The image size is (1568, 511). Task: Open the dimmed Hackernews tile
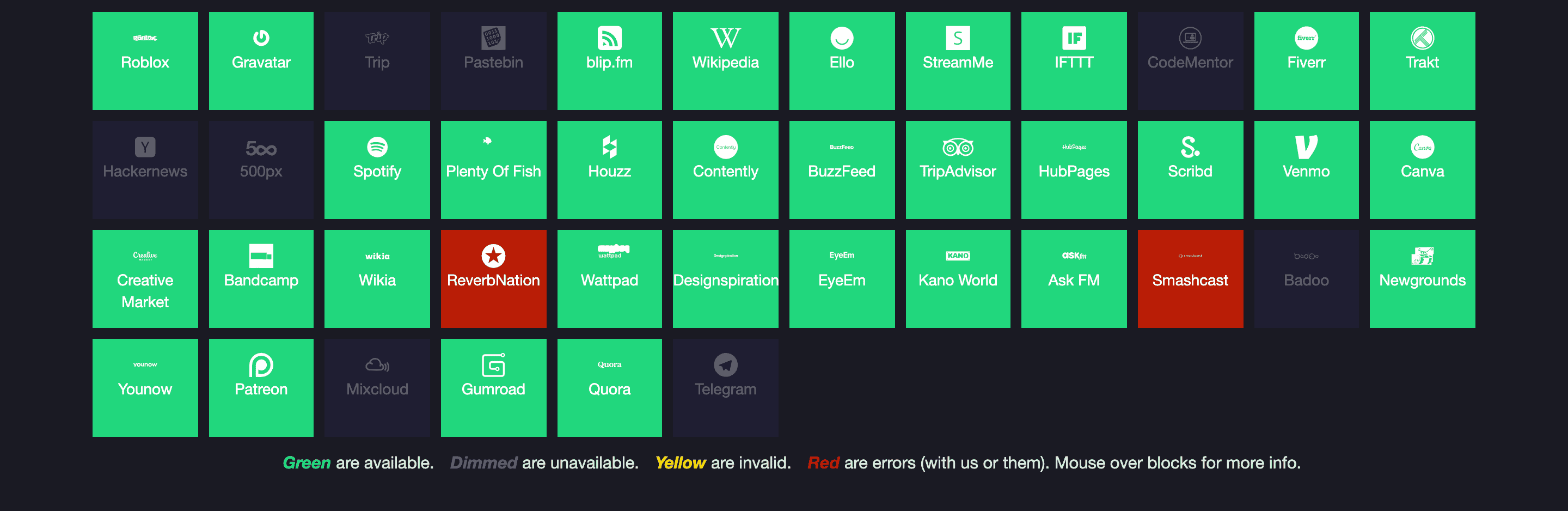(145, 170)
